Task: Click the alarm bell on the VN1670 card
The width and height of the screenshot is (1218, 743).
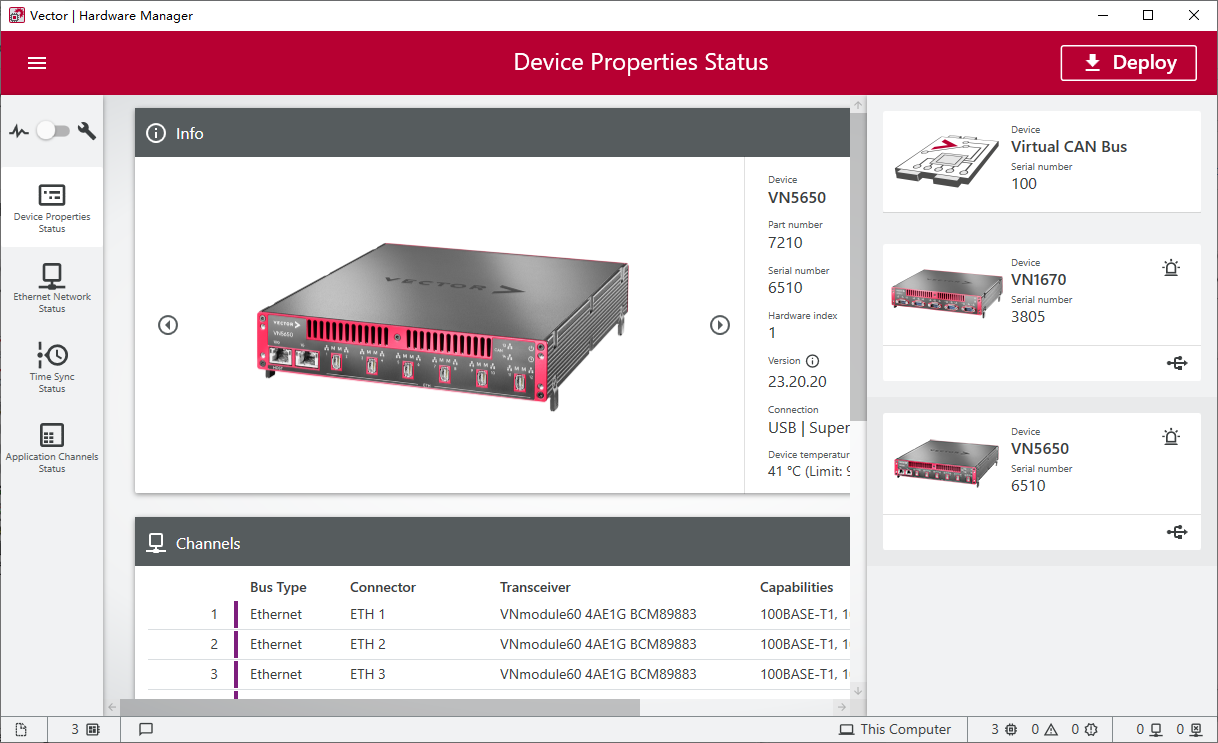Action: tap(1171, 268)
